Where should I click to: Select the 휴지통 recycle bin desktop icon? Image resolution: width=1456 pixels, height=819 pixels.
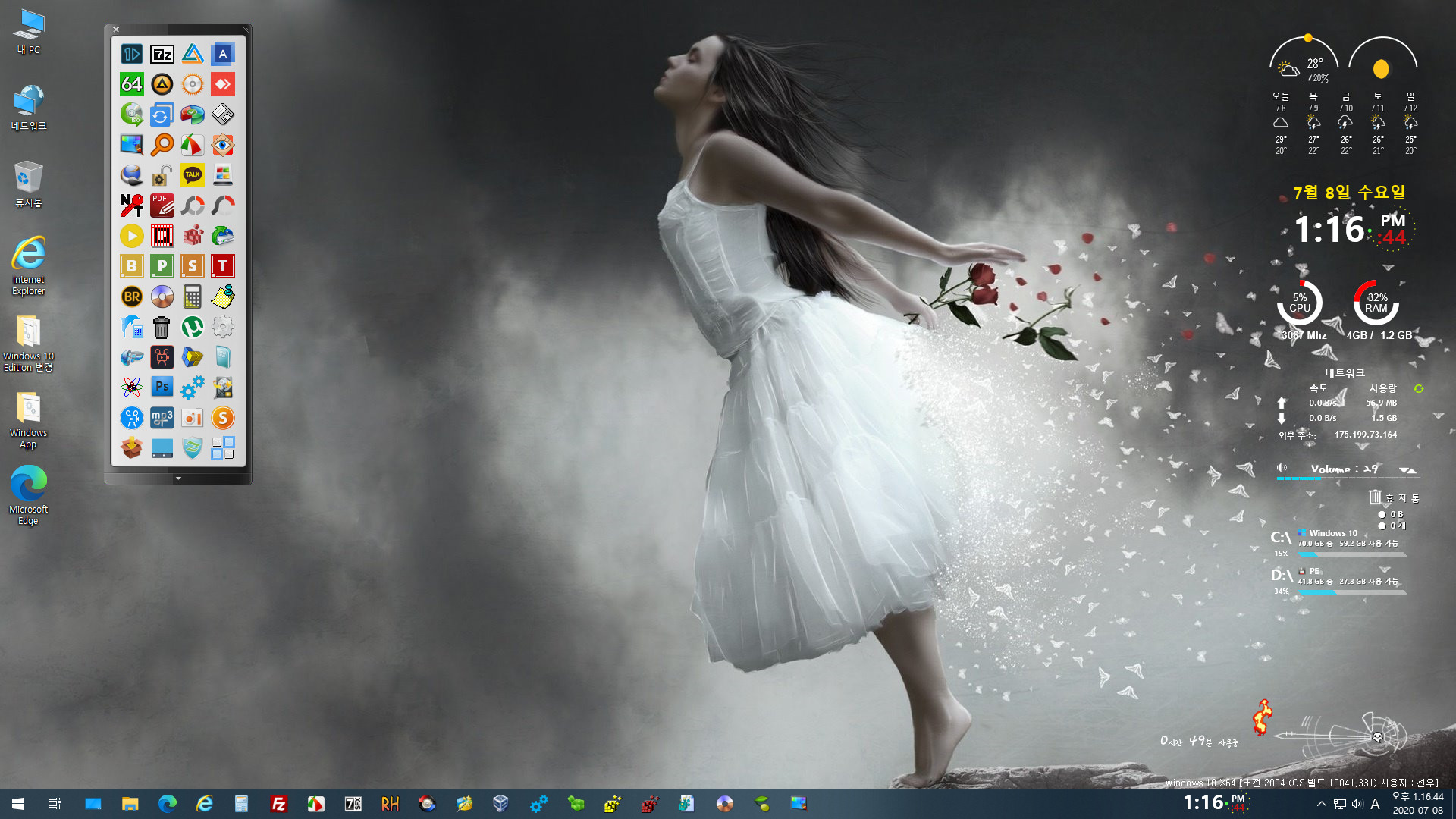point(29,184)
